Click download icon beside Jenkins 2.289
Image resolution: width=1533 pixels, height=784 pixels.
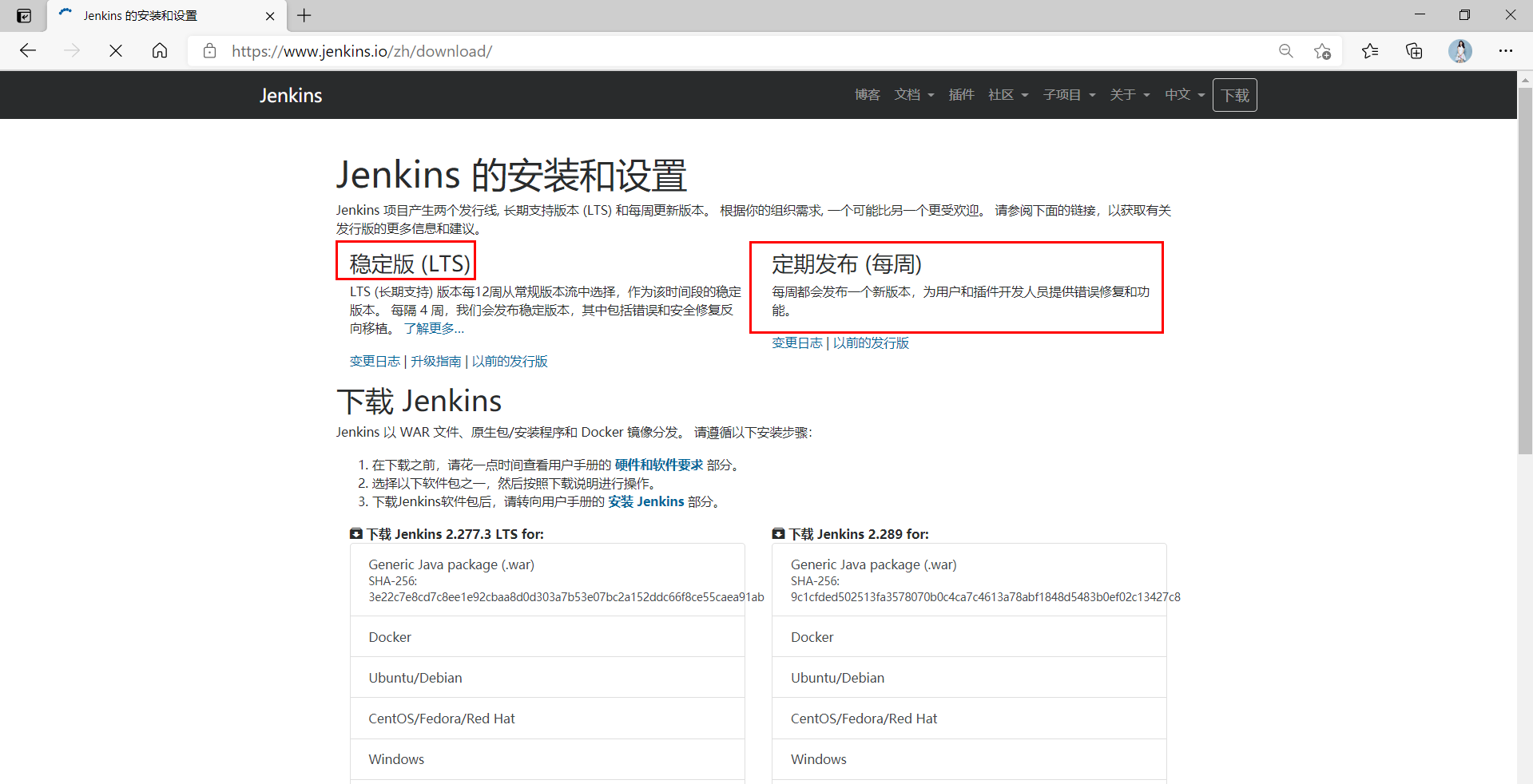tap(778, 533)
